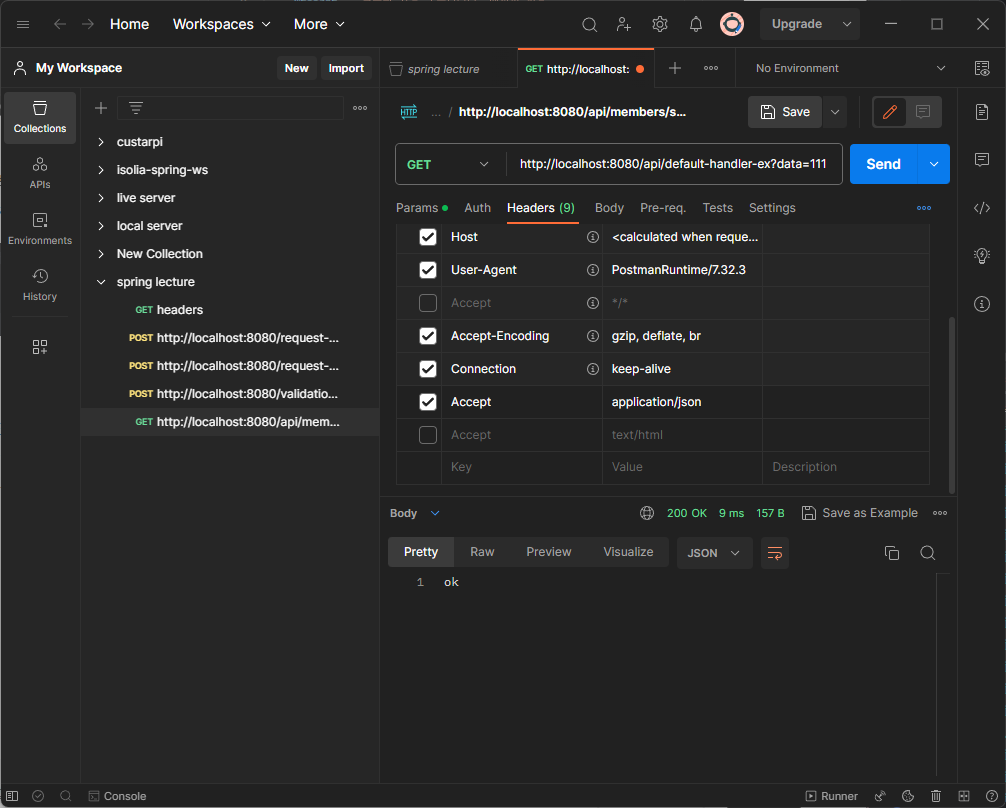Expand the live server collection
This screenshot has width=1006, height=808.
pyautogui.click(x=101, y=198)
